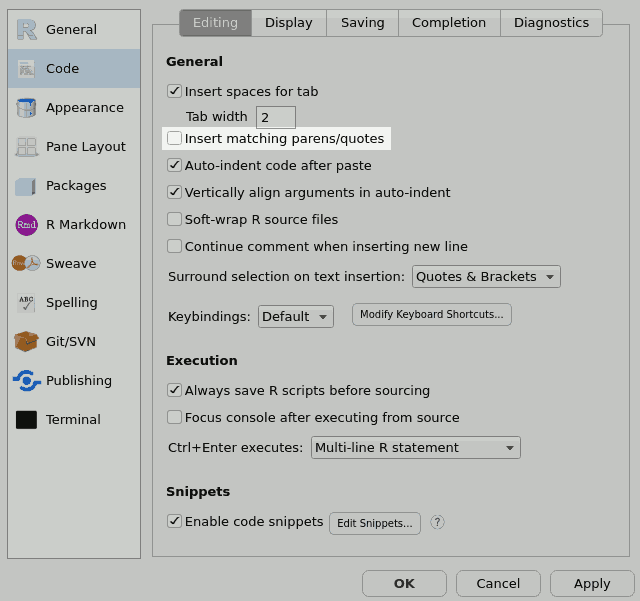Click the Modify Keyboard Shortcuts button
This screenshot has width=640, height=601.
(x=432, y=315)
